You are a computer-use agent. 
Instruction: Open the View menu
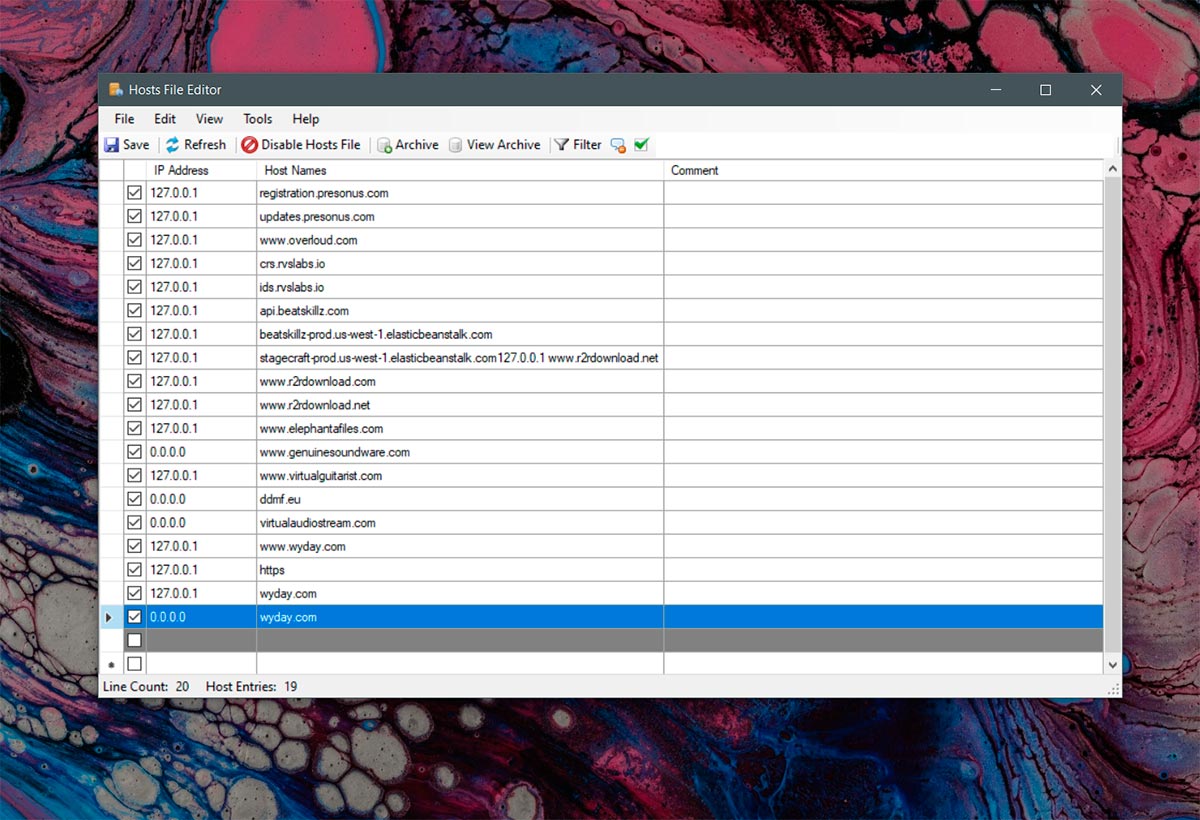click(209, 119)
